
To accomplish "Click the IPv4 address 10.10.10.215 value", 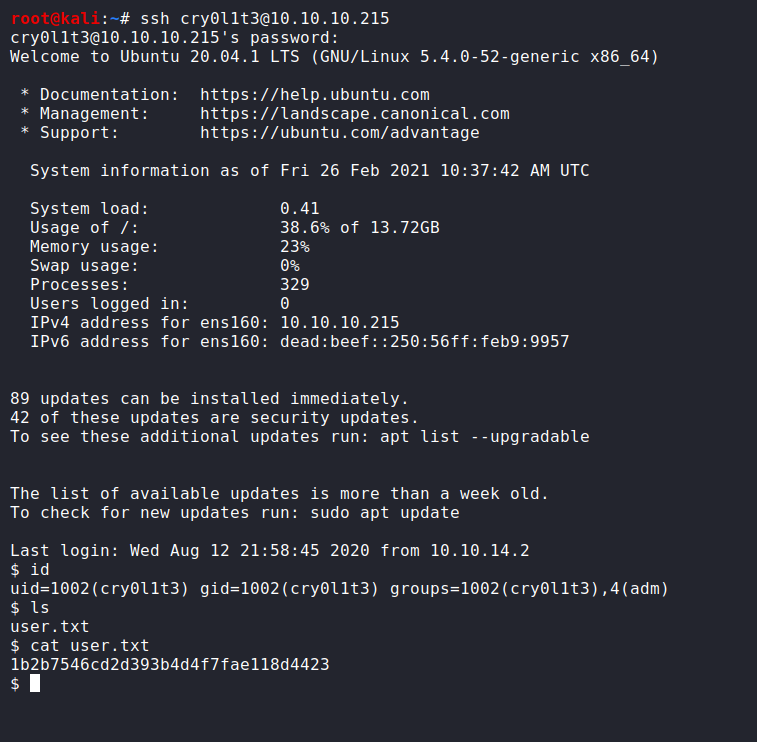I will 339,323.
